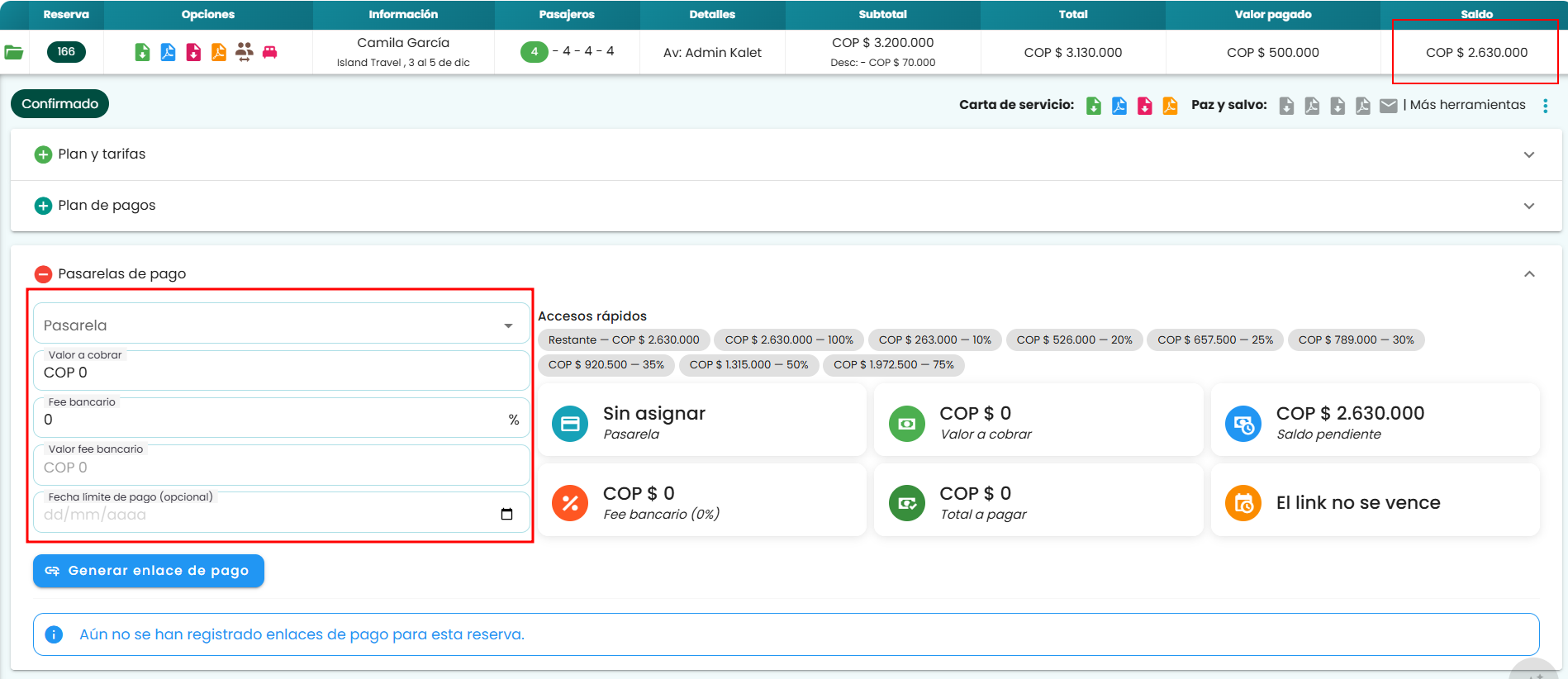Click the envelope icon in Paz y salvo
Viewport: 1568px width, 679px height.
pyautogui.click(x=1389, y=106)
